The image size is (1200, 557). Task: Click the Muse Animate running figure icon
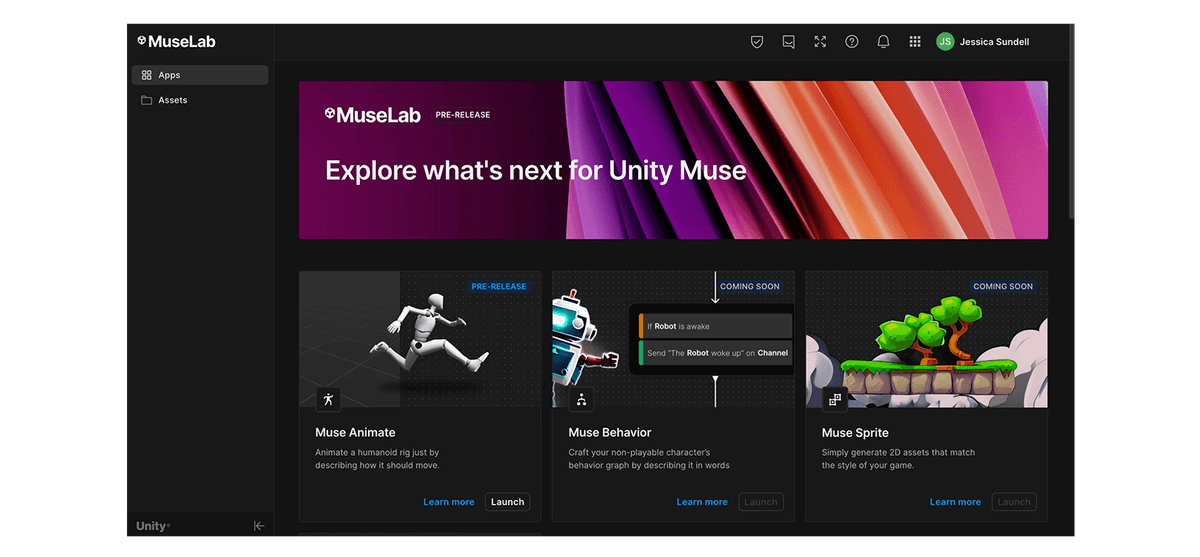tap(328, 399)
